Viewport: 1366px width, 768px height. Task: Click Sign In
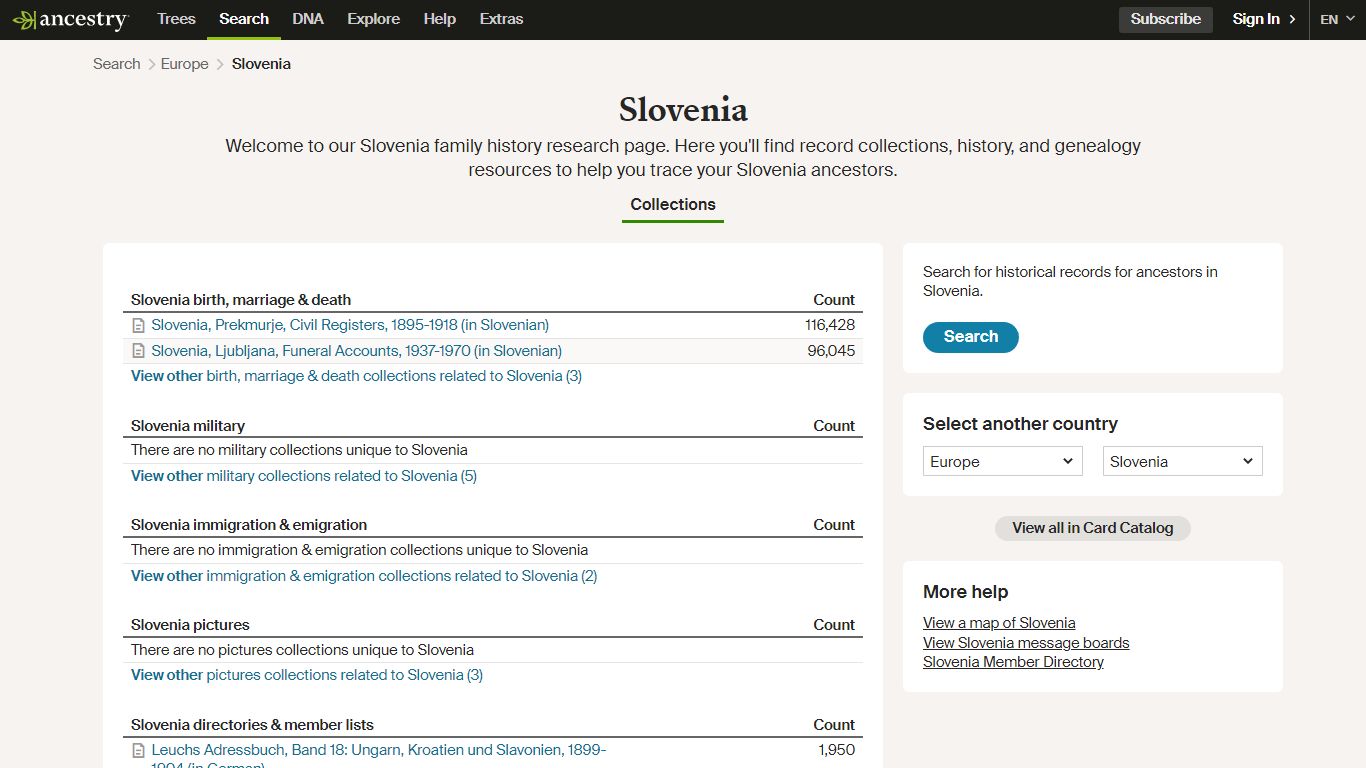pos(1256,19)
